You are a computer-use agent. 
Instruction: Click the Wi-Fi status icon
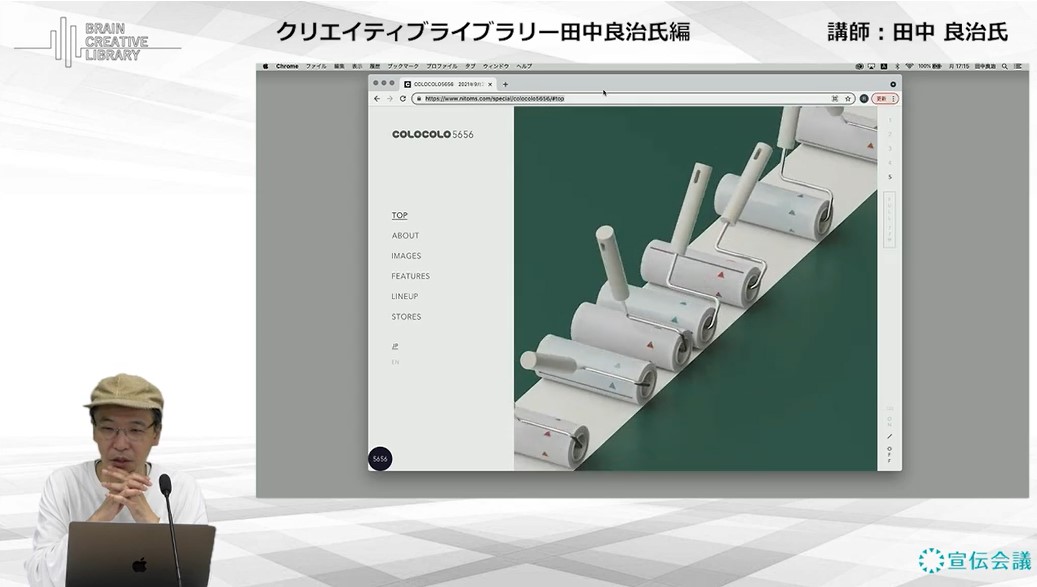909,66
